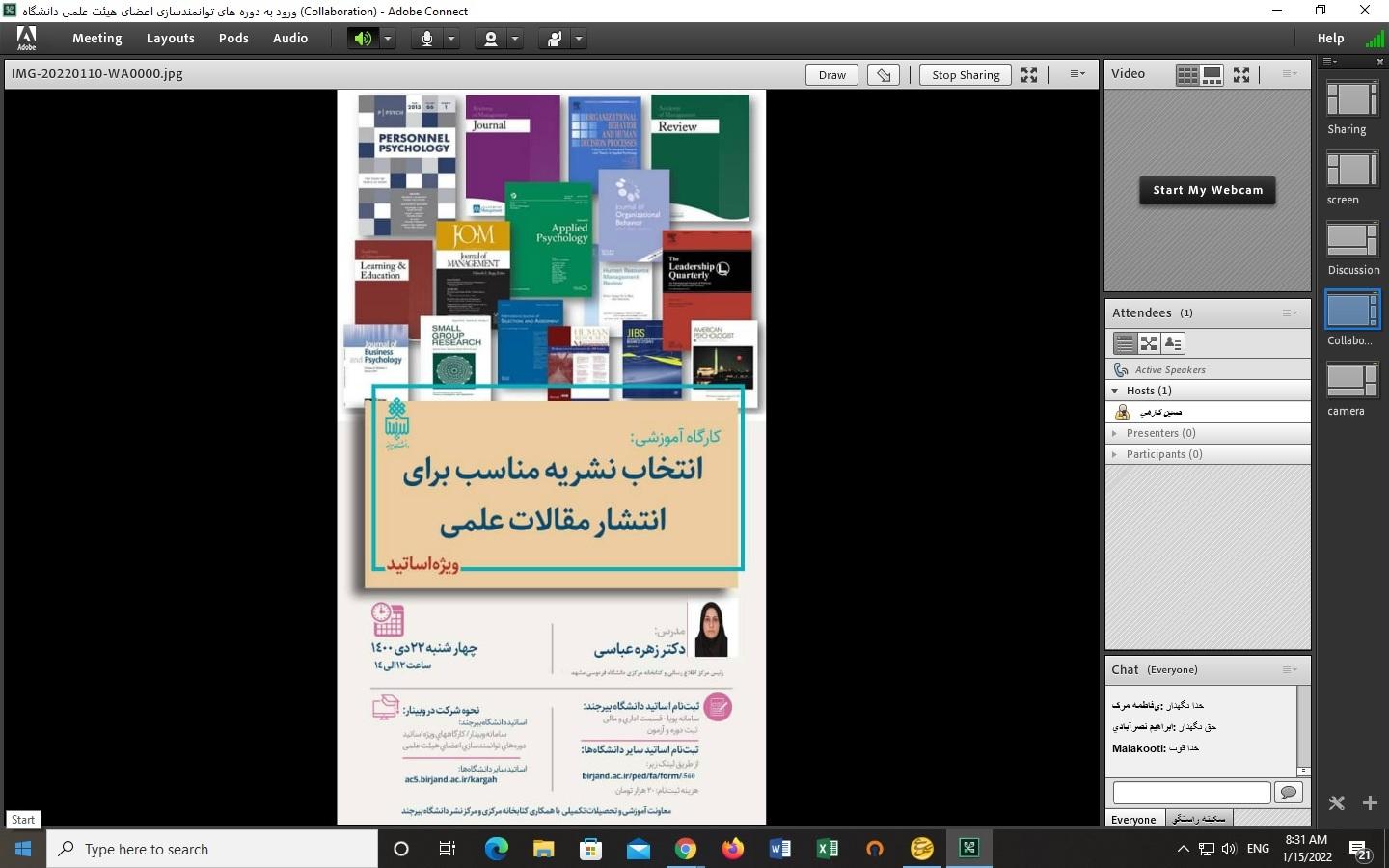Image resolution: width=1389 pixels, height=868 pixels.
Task: Click the send chat message icon
Action: pos(1288,793)
